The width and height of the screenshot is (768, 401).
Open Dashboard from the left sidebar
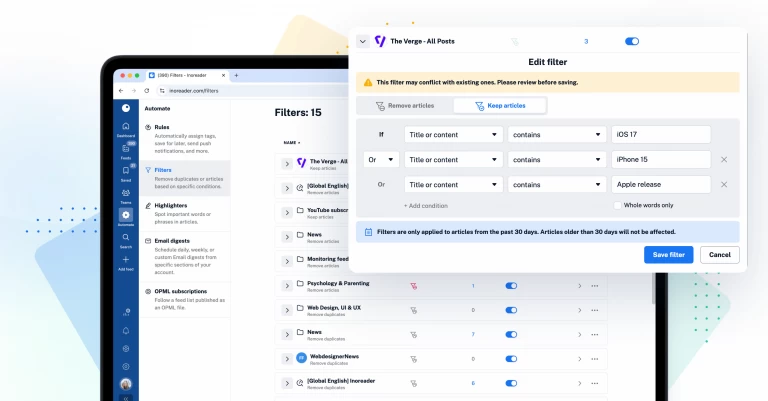(126, 128)
